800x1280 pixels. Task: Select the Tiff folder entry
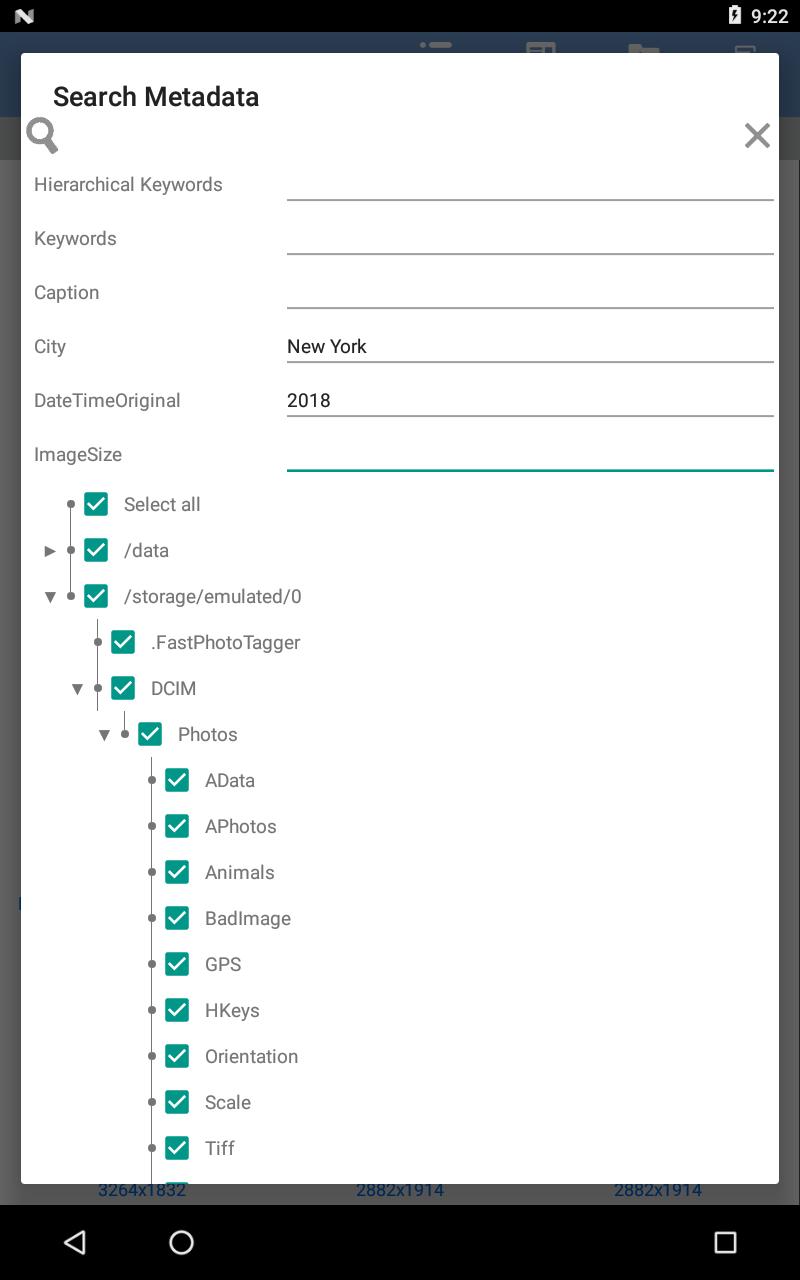click(219, 1148)
